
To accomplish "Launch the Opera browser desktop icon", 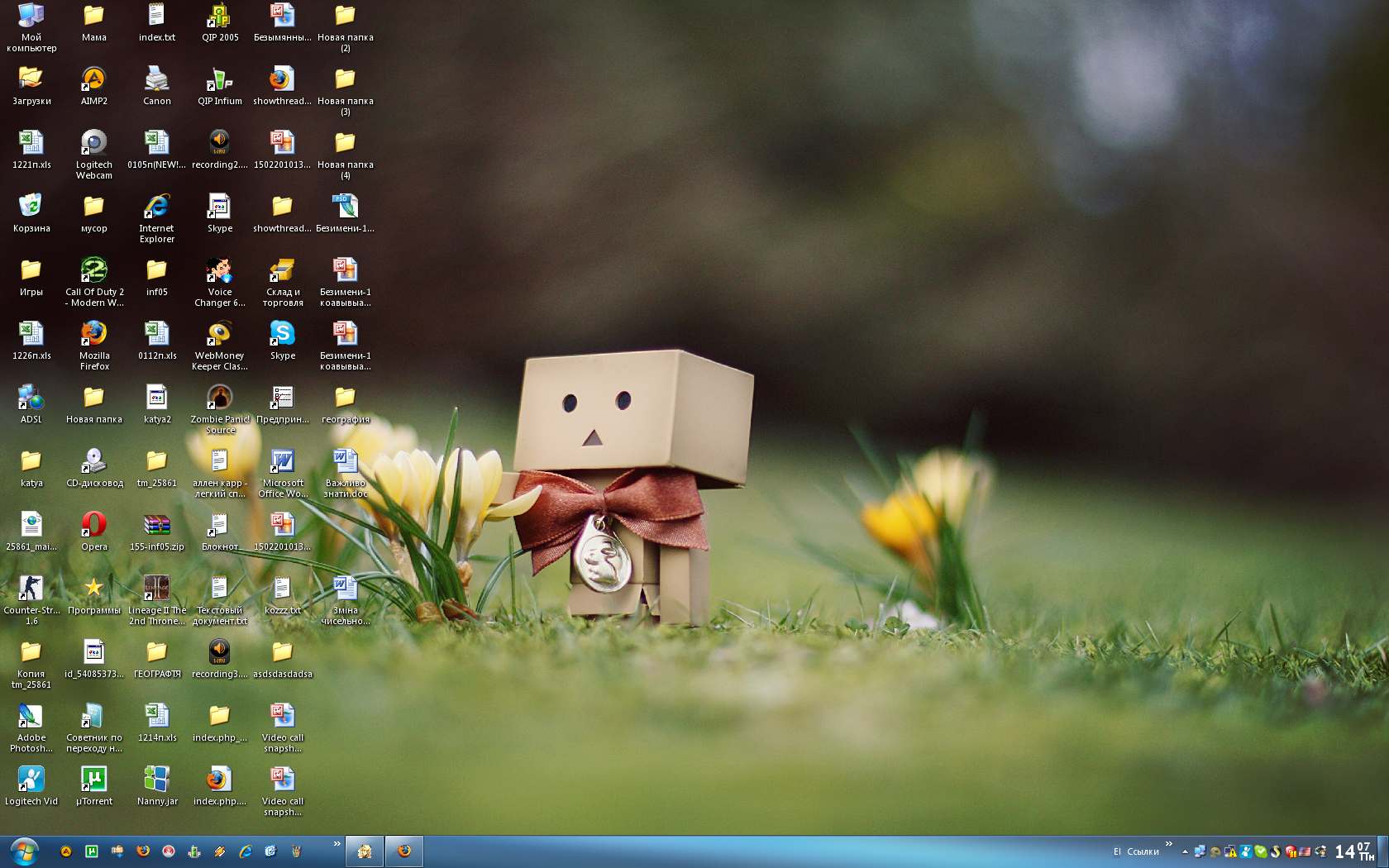I will click(93, 525).
